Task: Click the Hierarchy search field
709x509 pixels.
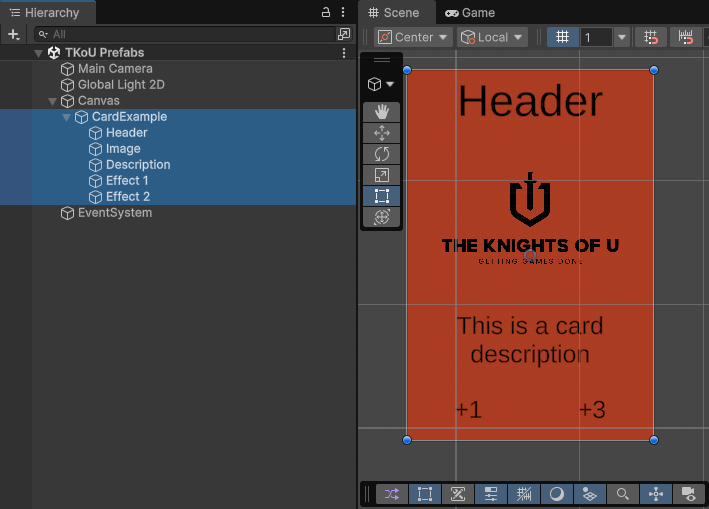Action: coord(184,34)
